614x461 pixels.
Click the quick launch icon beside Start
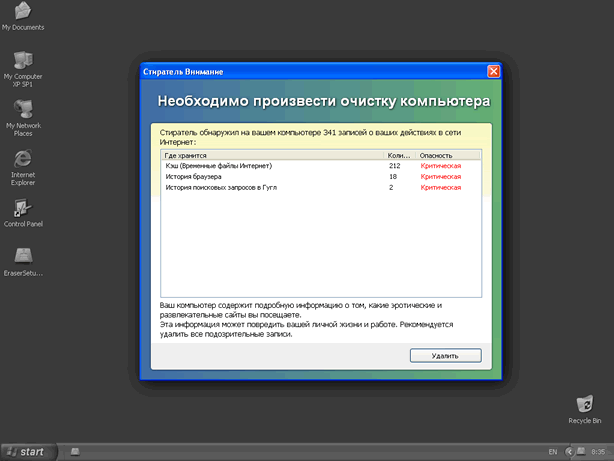(74, 452)
